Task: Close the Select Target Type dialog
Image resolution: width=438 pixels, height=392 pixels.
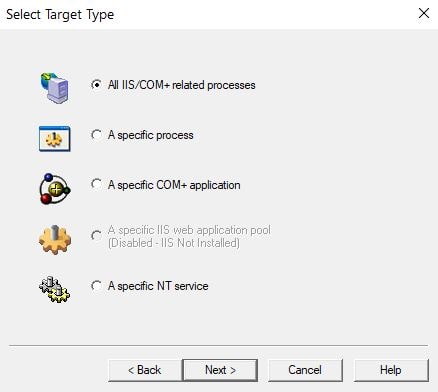Action: (x=424, y=13)
